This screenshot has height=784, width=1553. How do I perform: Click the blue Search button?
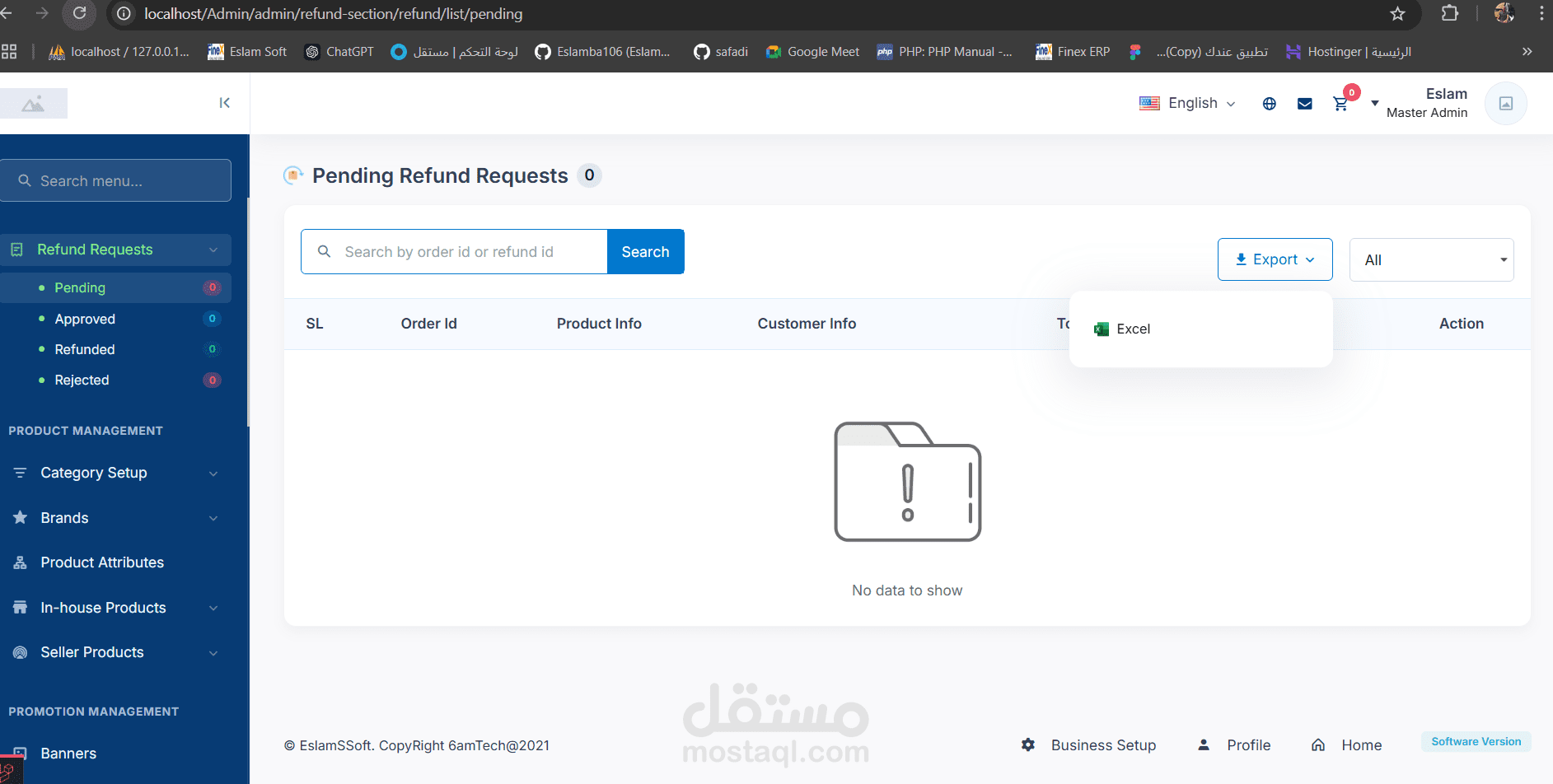pyautogui.click(x=646, y=251)
